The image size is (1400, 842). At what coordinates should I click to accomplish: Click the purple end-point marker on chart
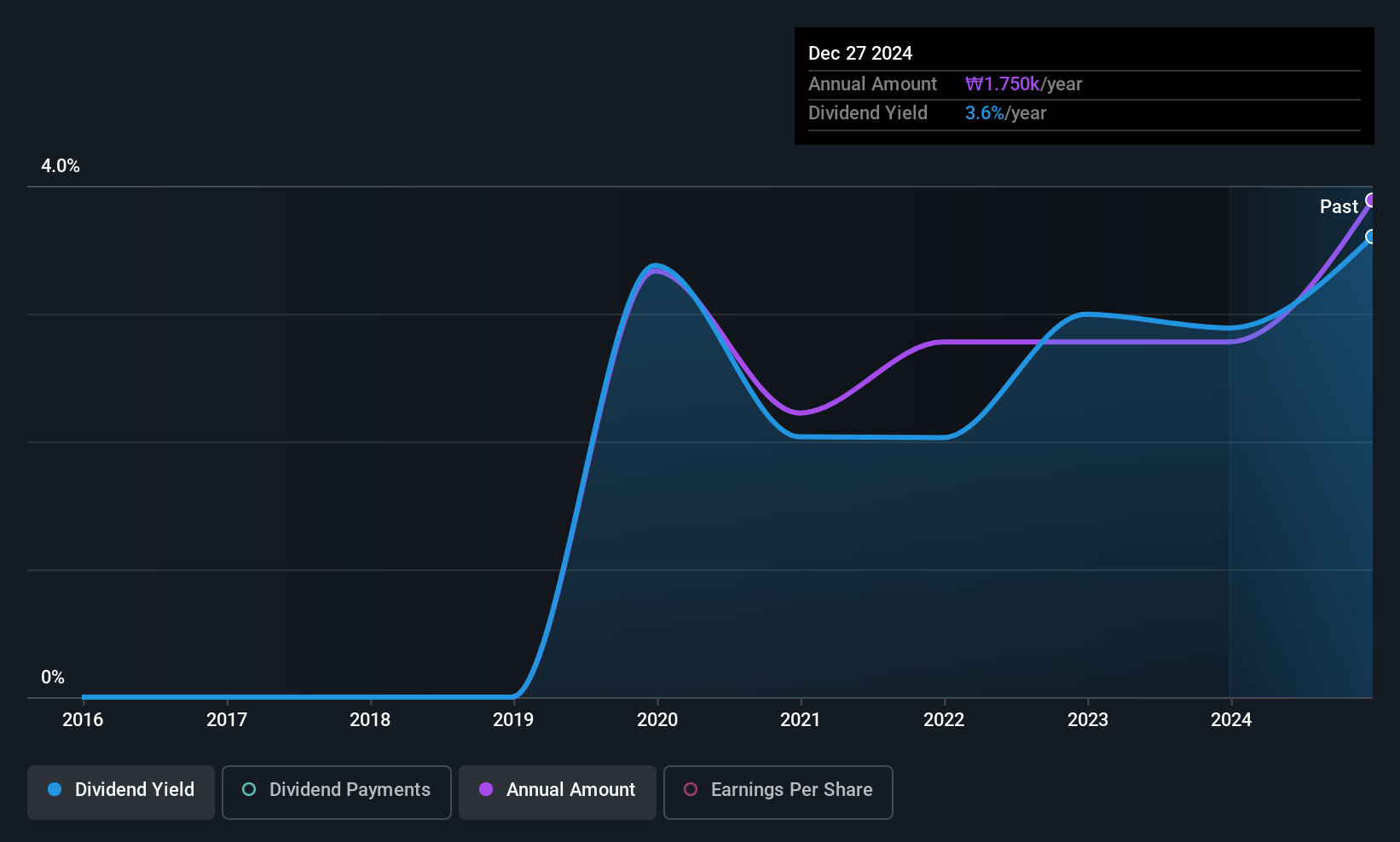click(1371, 200)
